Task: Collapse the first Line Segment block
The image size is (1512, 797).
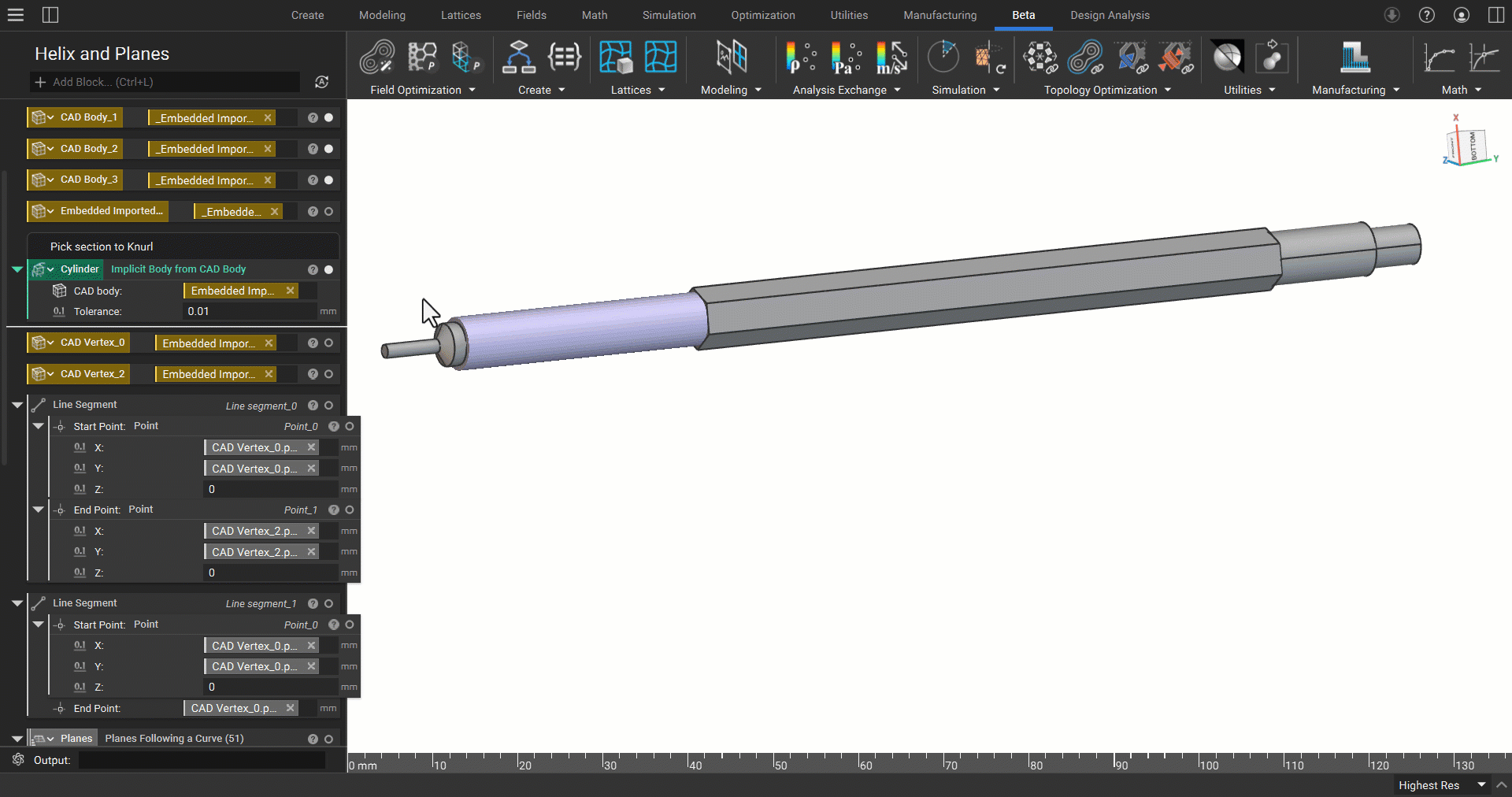Action: [x=17, y=405]
